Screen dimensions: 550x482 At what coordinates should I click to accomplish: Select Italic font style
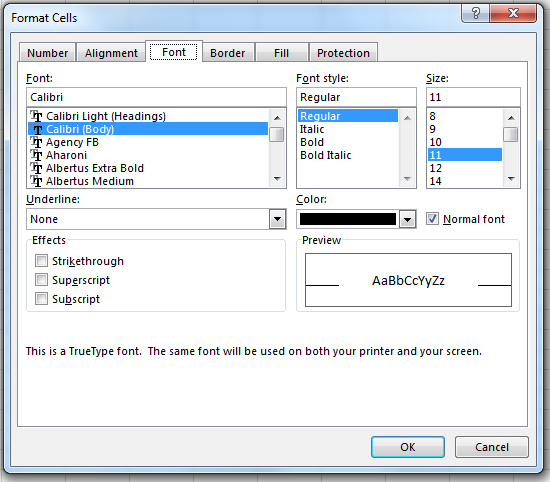point(348,129)
